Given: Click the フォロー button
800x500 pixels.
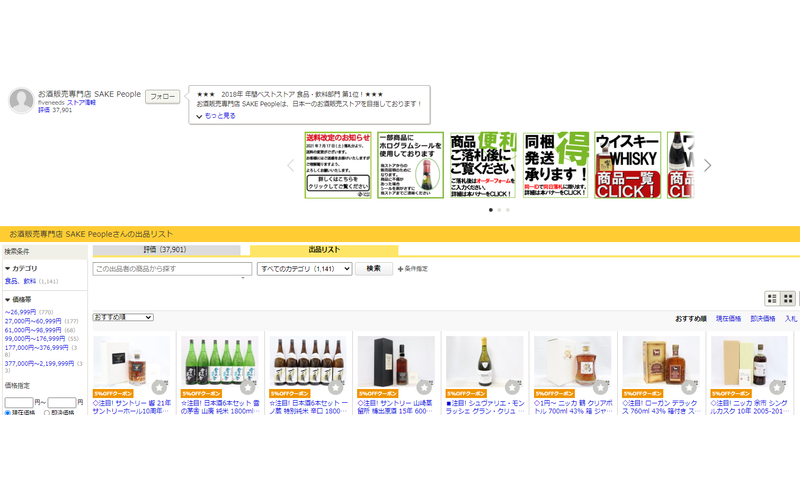Looking at the screenshot, I should point(163,96).
